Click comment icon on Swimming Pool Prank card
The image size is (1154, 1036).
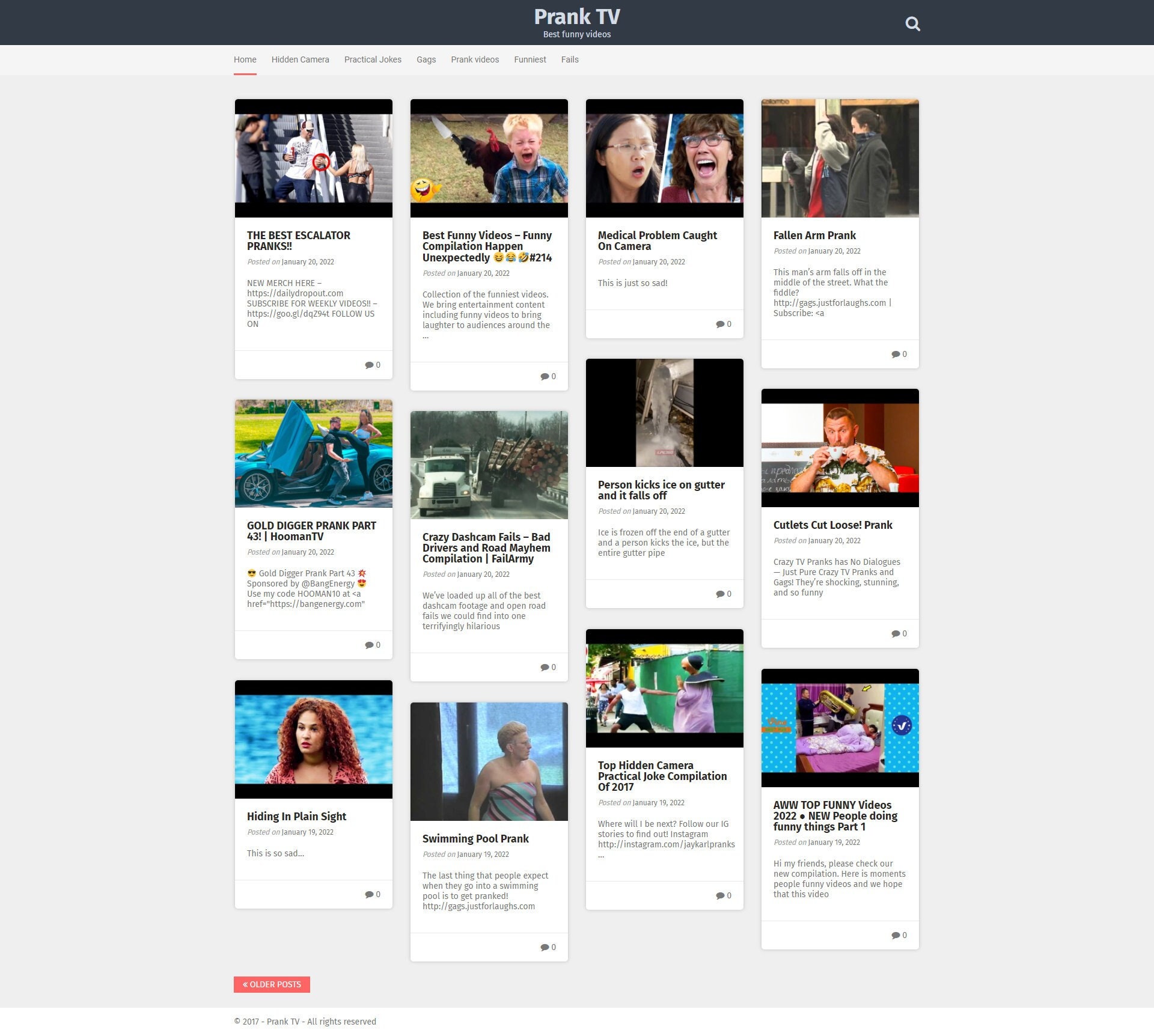click(545, 947)
